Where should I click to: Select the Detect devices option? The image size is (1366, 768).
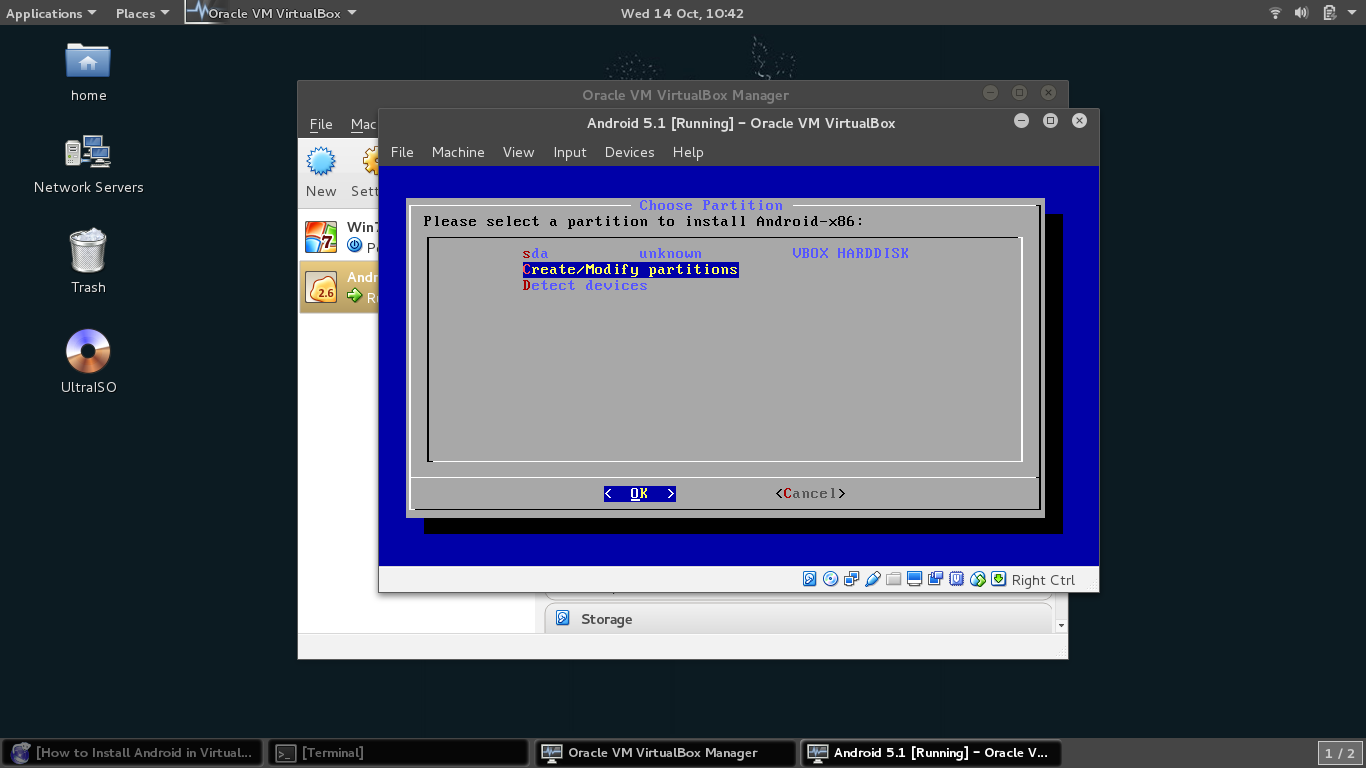point(585,285)
